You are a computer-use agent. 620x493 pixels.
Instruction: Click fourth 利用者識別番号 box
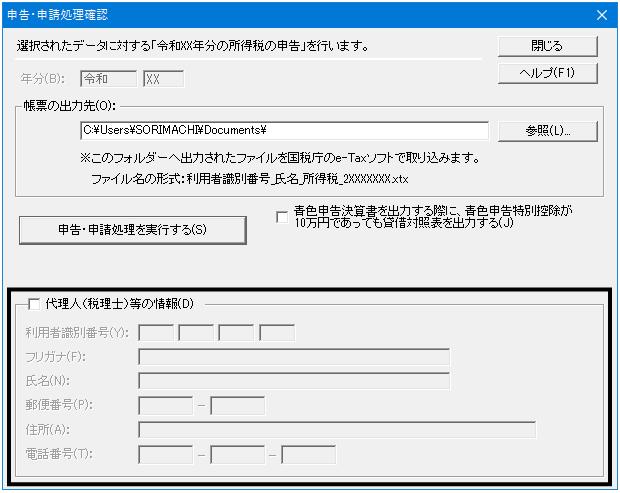277,332
